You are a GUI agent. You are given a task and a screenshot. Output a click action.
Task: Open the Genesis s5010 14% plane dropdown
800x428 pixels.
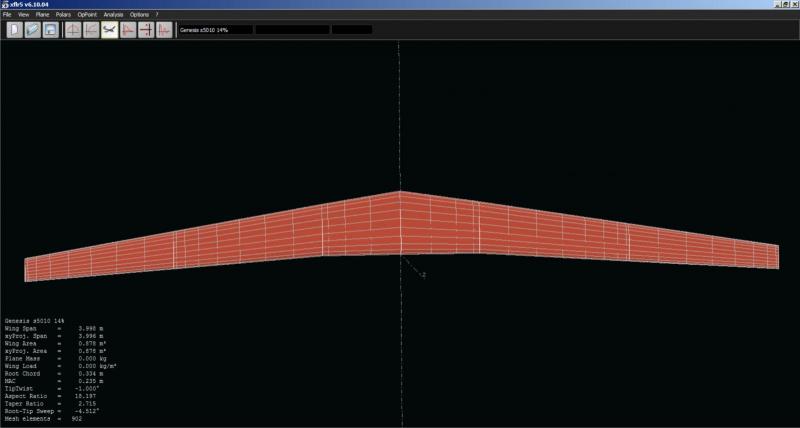tap(214, 30)
